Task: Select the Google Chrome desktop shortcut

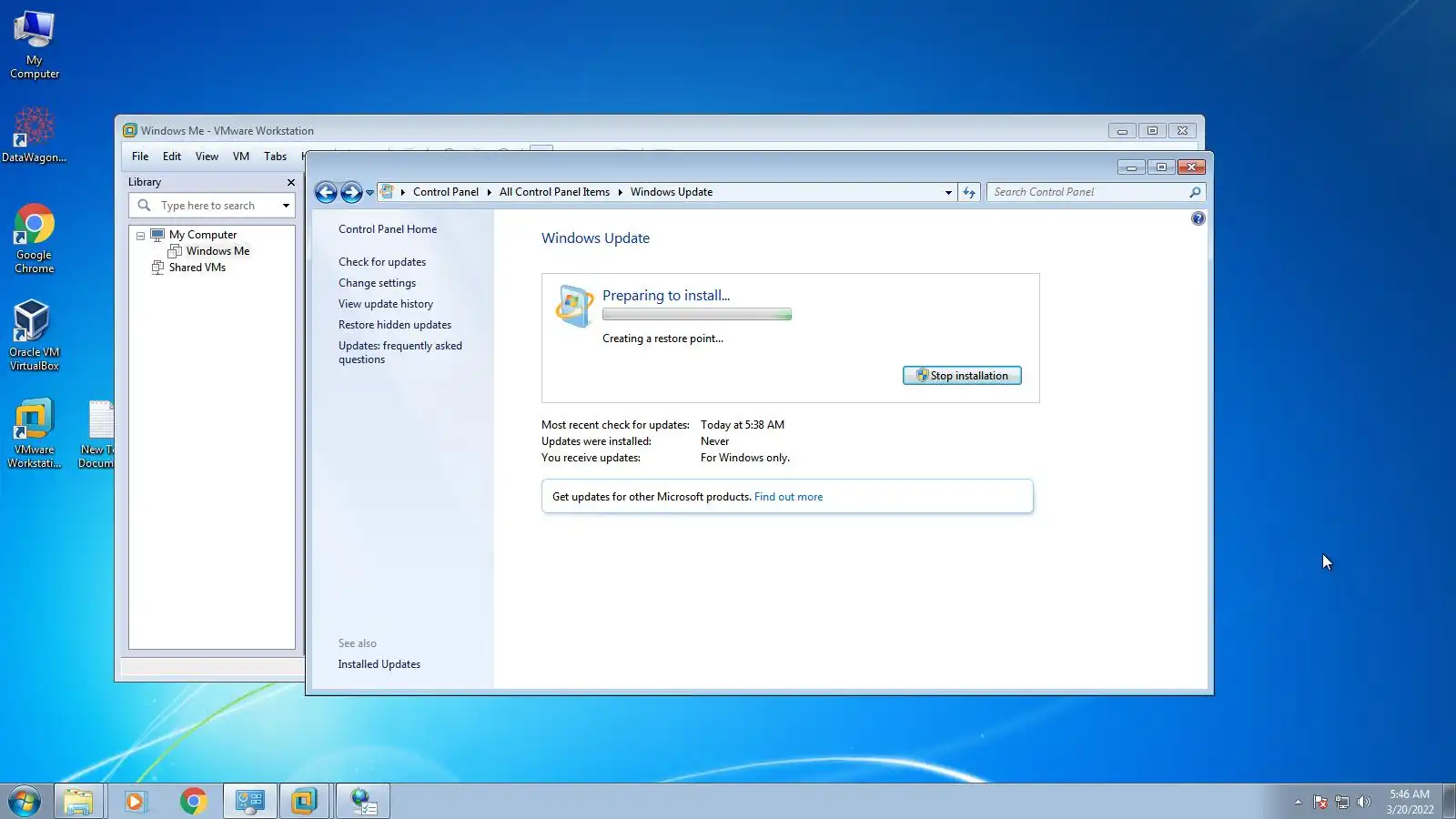Action: (35, 238)
